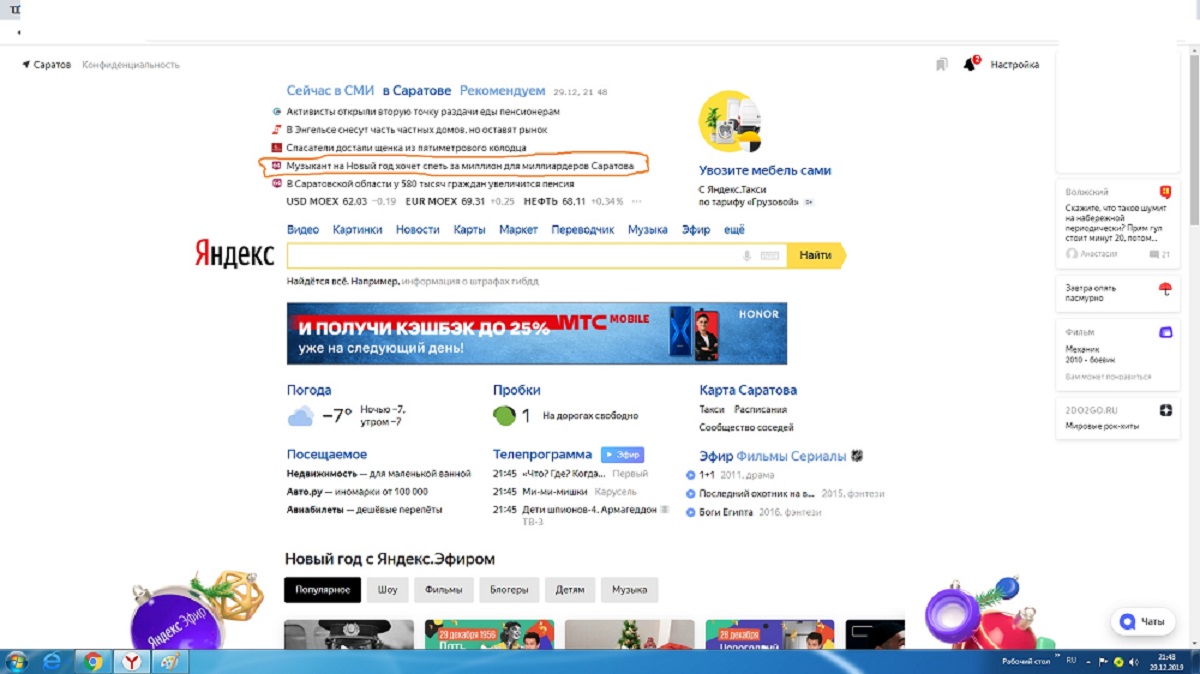
Task: Click the Саратов location arrow icon
Action: pyautogui.click(x=26, y=64)
